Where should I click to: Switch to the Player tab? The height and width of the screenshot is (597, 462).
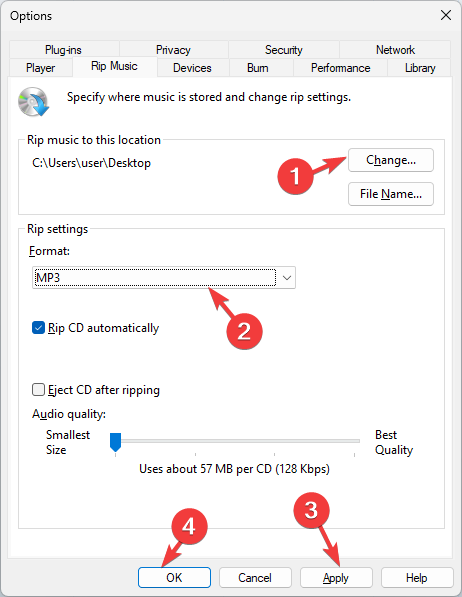(41, 68)
